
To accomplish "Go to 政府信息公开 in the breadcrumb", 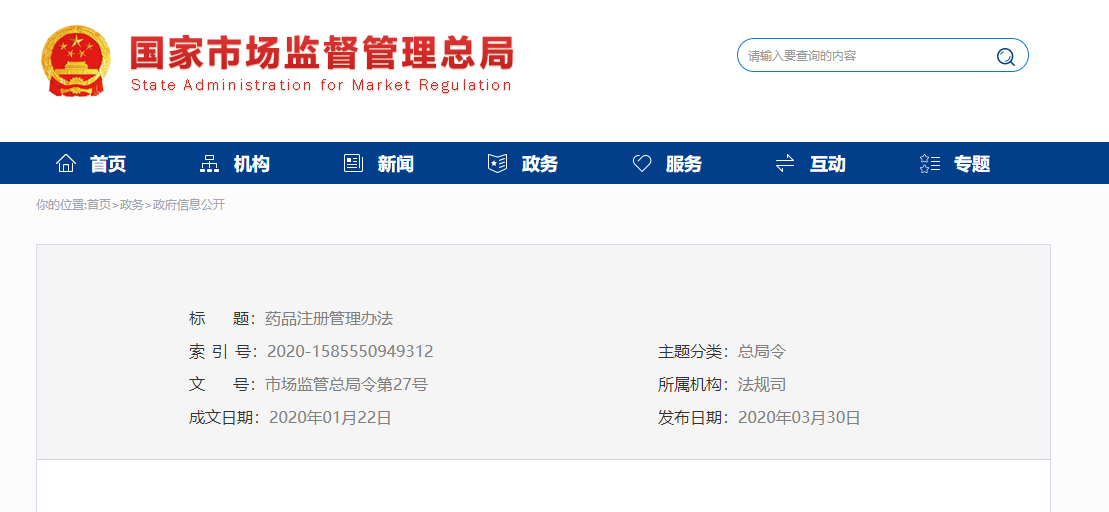I will click(x=189, y=205).
